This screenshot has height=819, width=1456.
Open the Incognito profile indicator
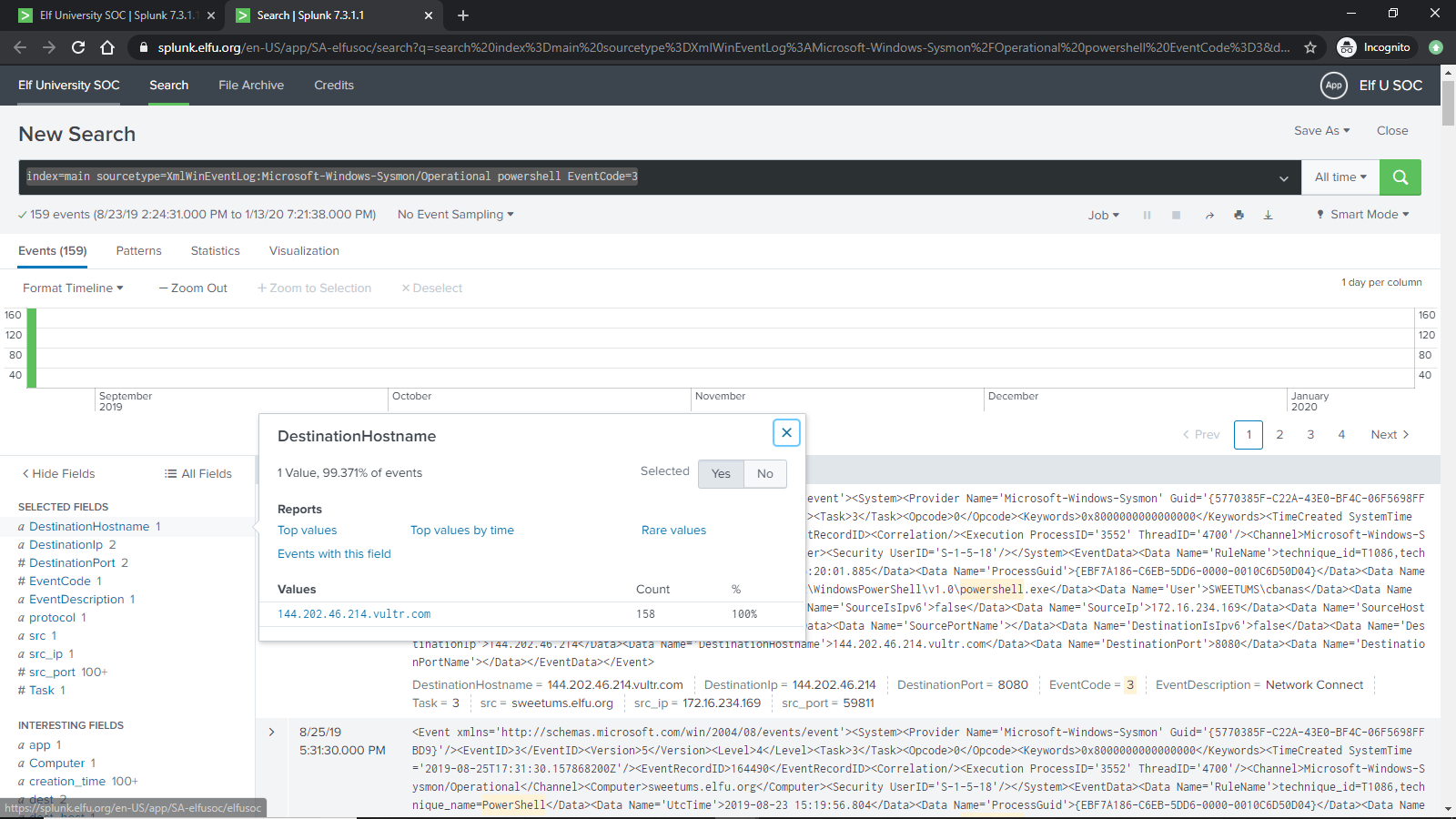click(1374, 47)
